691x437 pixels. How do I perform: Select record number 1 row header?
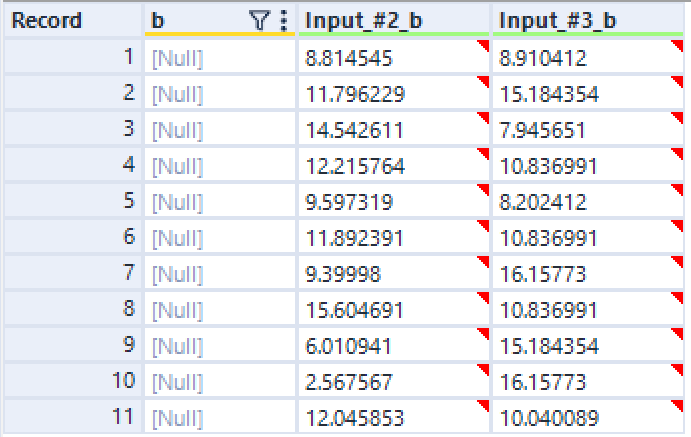coord(73,56)
